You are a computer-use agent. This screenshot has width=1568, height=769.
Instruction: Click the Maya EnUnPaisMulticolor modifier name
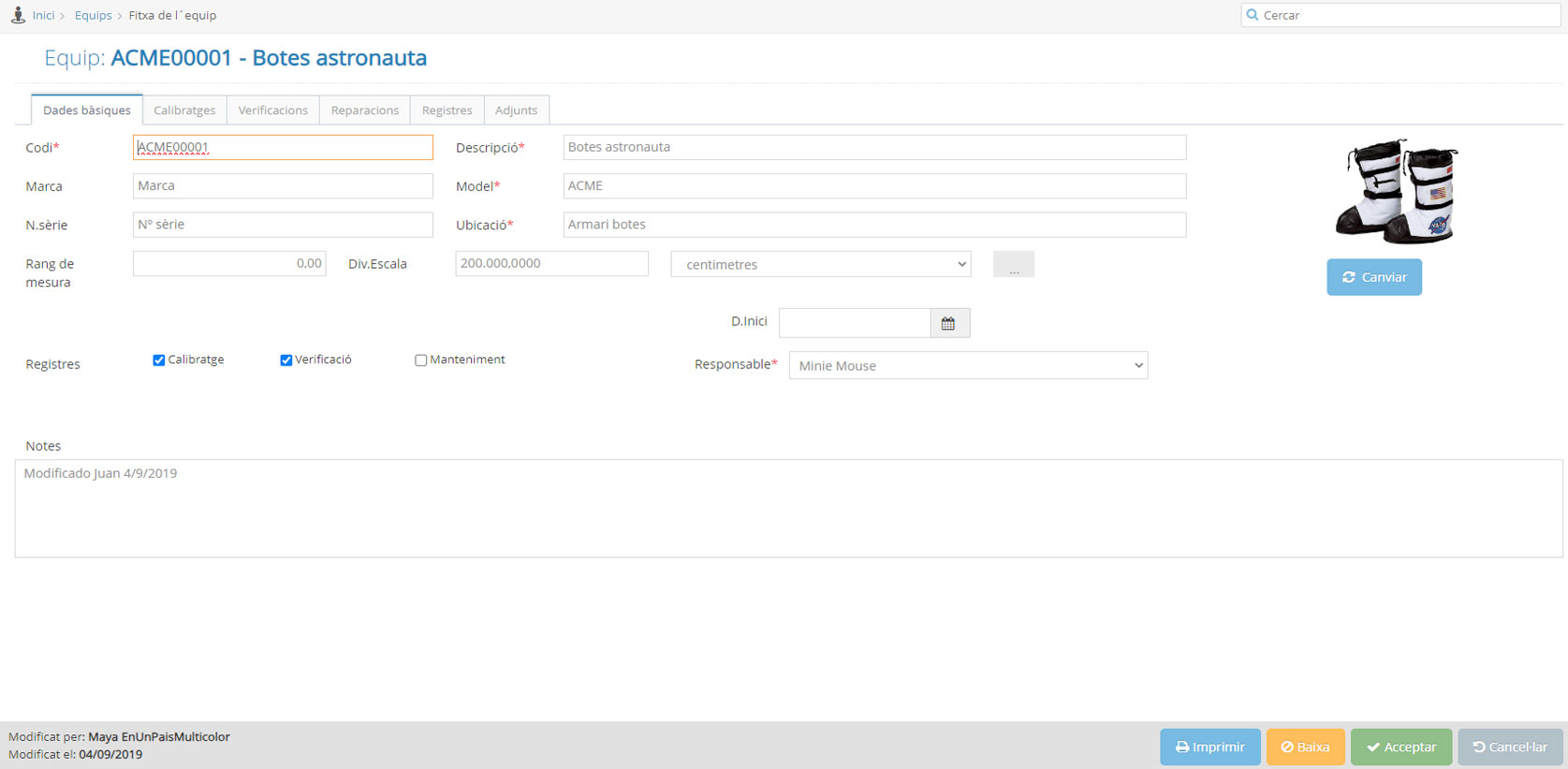pos(159,737)
